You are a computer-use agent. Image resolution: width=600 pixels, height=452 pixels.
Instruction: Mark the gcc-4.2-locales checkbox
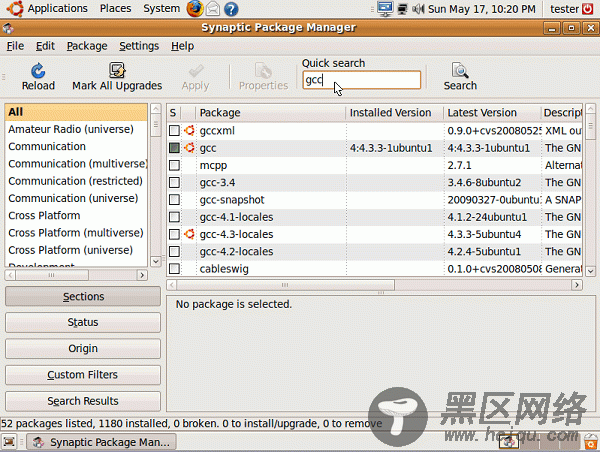point(174,251)
